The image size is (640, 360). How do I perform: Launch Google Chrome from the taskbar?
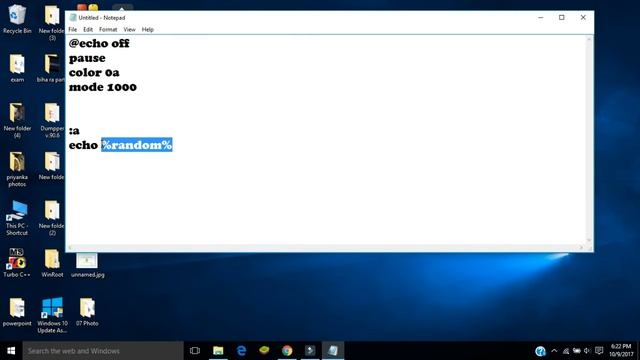287,351
